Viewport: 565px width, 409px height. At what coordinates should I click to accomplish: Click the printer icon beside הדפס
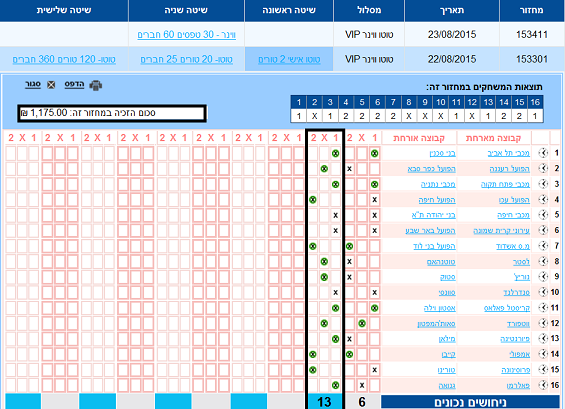(95, 85)
